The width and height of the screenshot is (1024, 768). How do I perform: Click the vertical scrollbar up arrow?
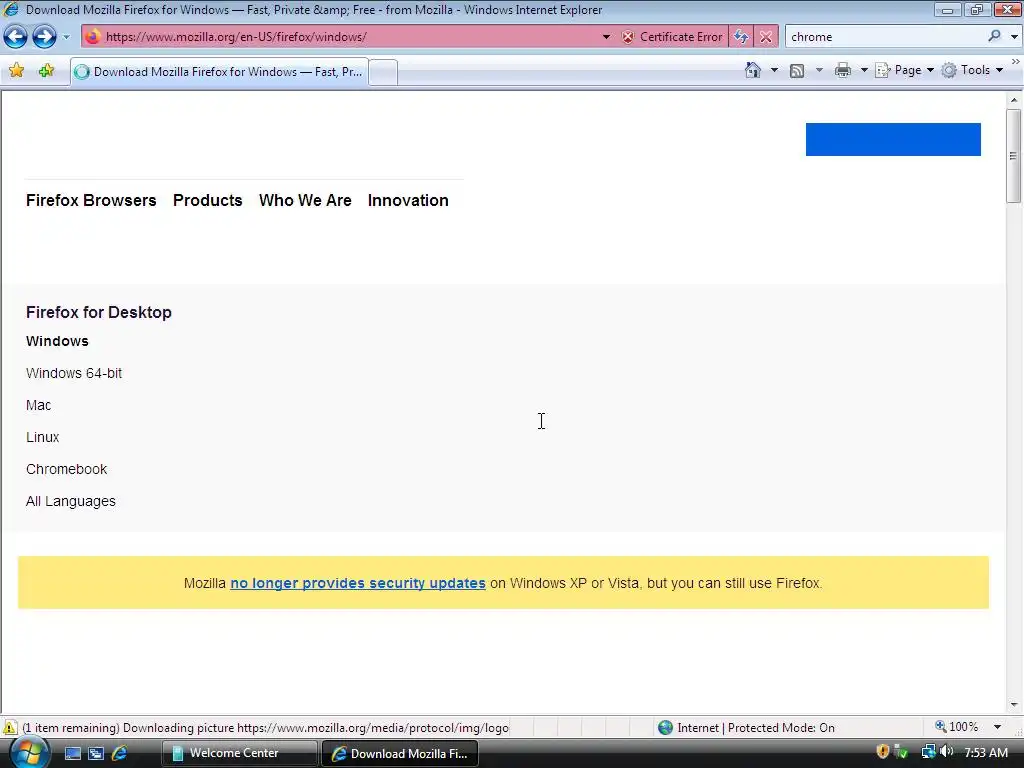click(1014, 101)
